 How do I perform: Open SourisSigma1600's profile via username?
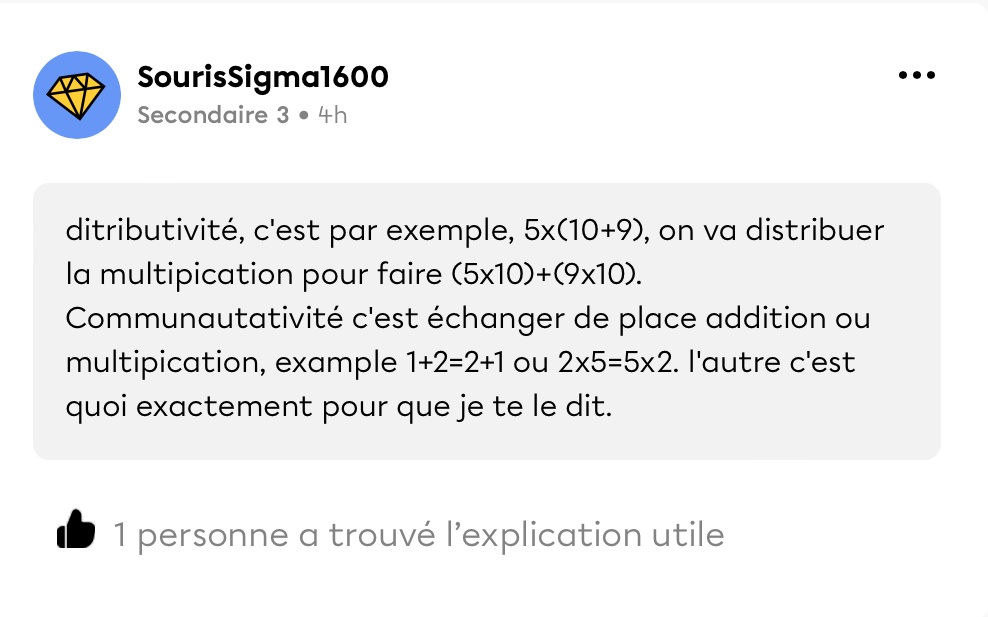[x=263, y=76]
